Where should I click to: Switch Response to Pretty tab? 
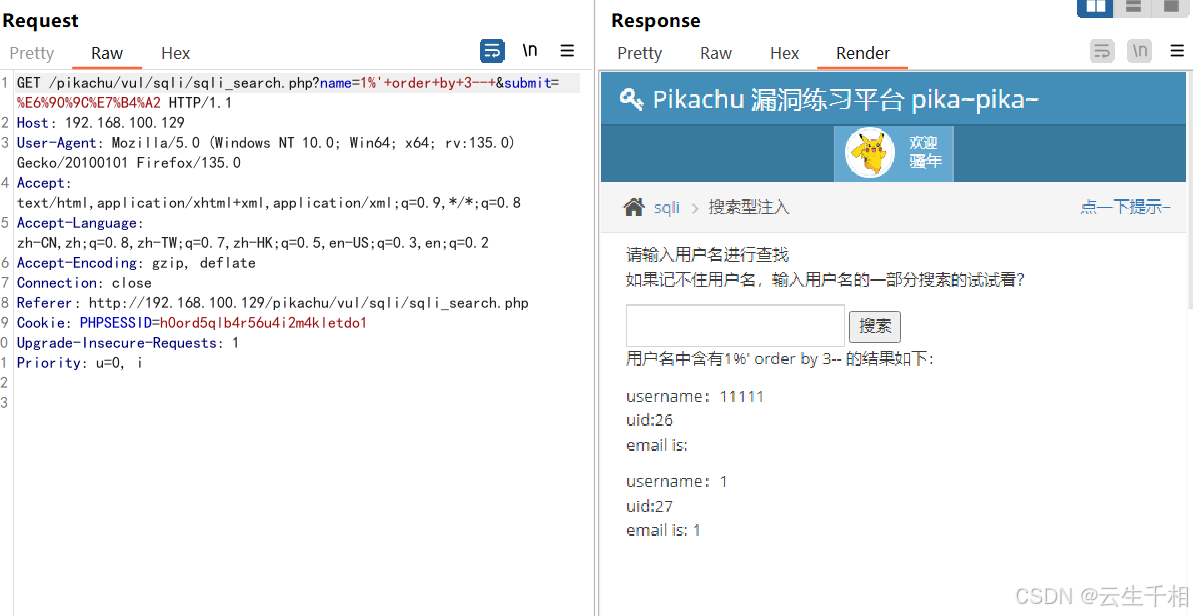(x=639, y=53)
